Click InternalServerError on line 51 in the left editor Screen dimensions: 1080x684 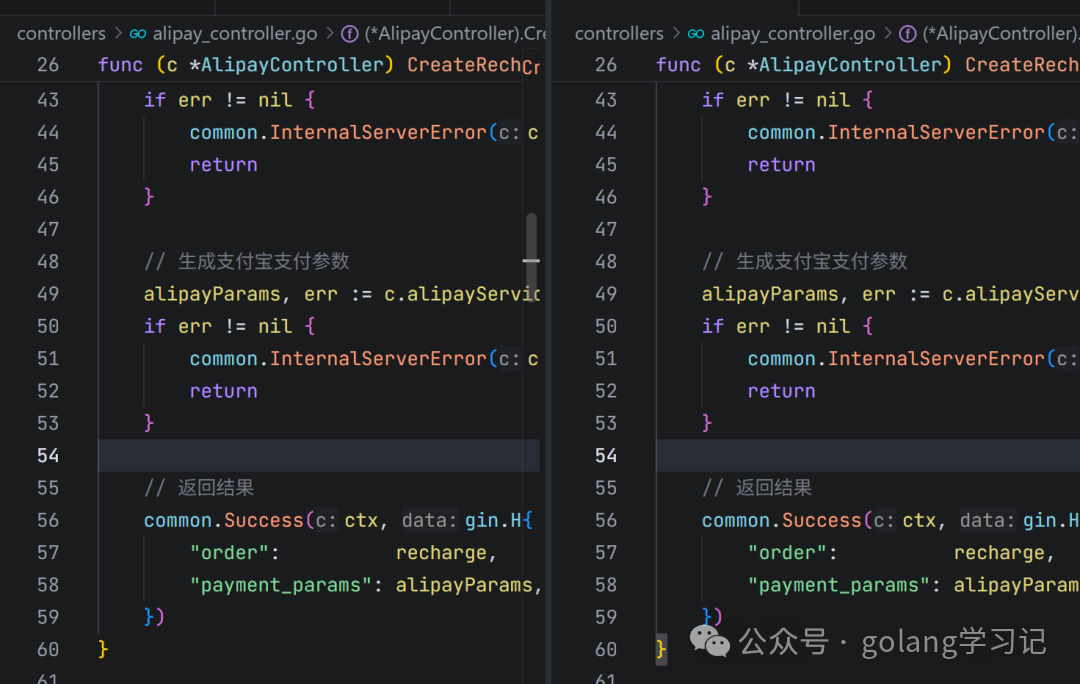[x=378, y=358]
